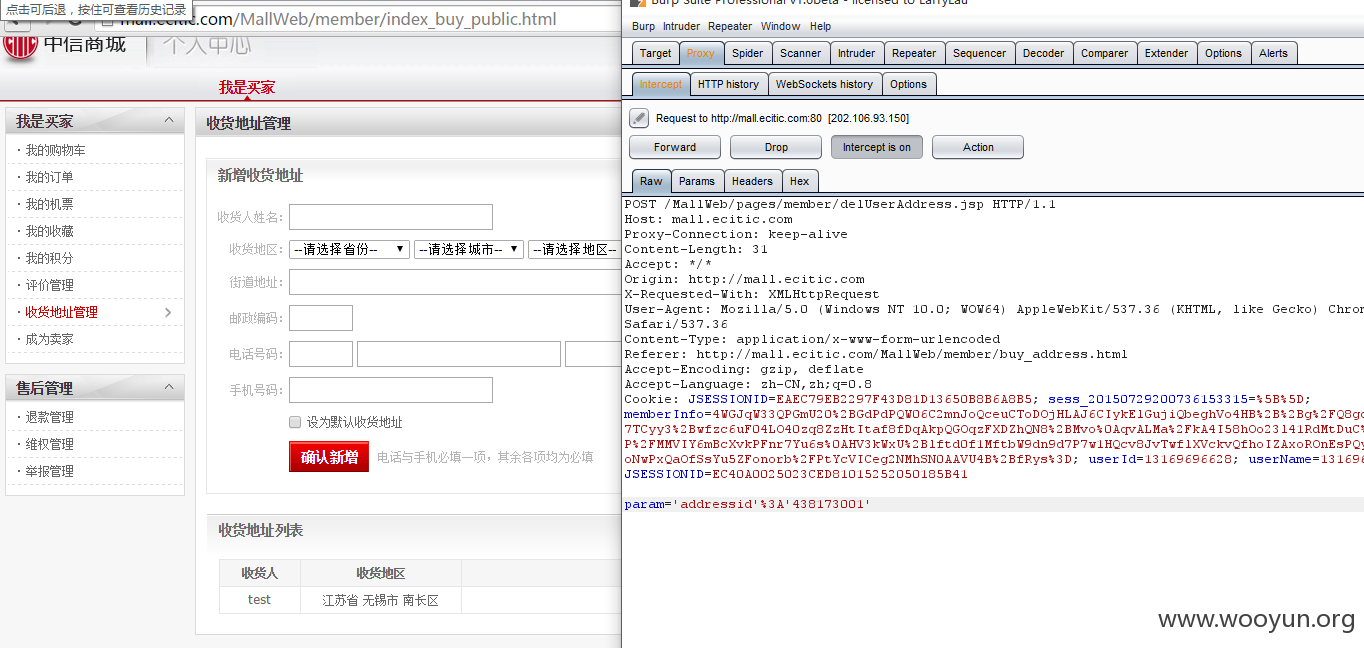1364x648 pixels.
Task: Open the 请选择城市 city dropdown
Action: (x=469, y=249)
